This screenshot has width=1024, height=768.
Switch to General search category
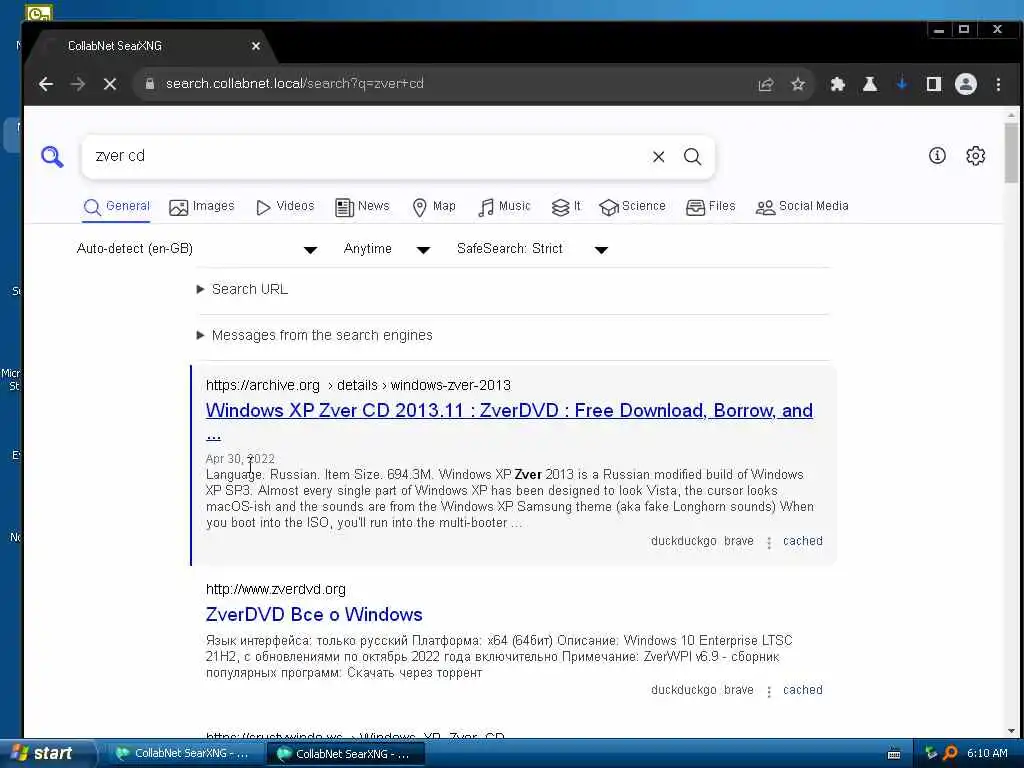pos(117,206)
